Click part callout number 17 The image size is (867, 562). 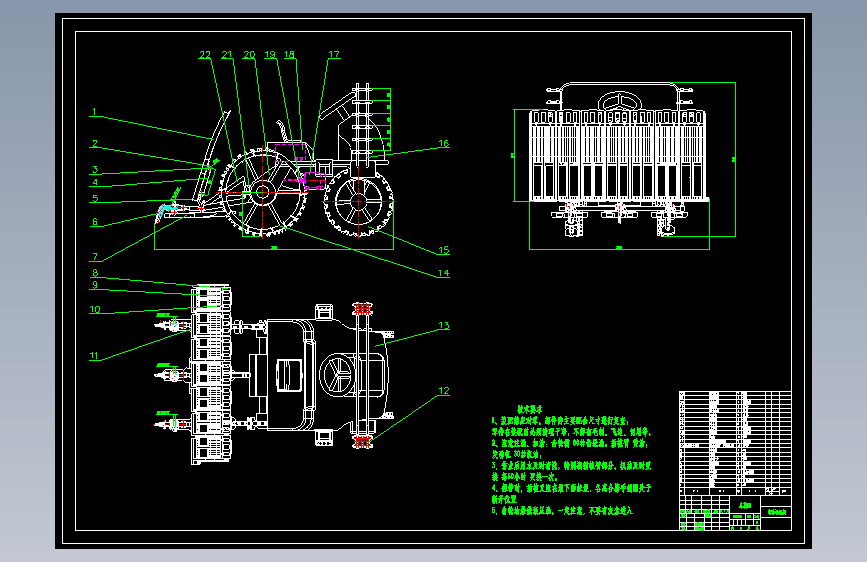click(334, 54)
